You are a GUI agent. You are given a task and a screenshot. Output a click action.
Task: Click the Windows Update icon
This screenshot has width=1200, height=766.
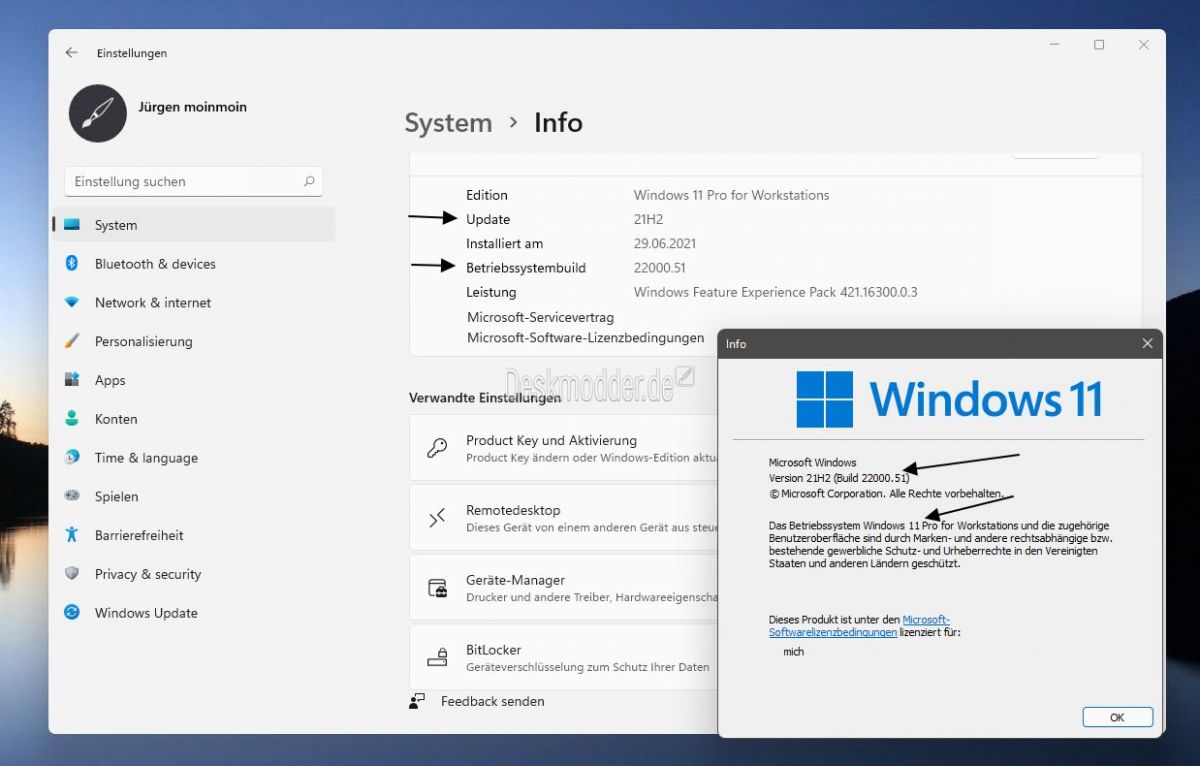pyautogui.click(x=72, y=613)
